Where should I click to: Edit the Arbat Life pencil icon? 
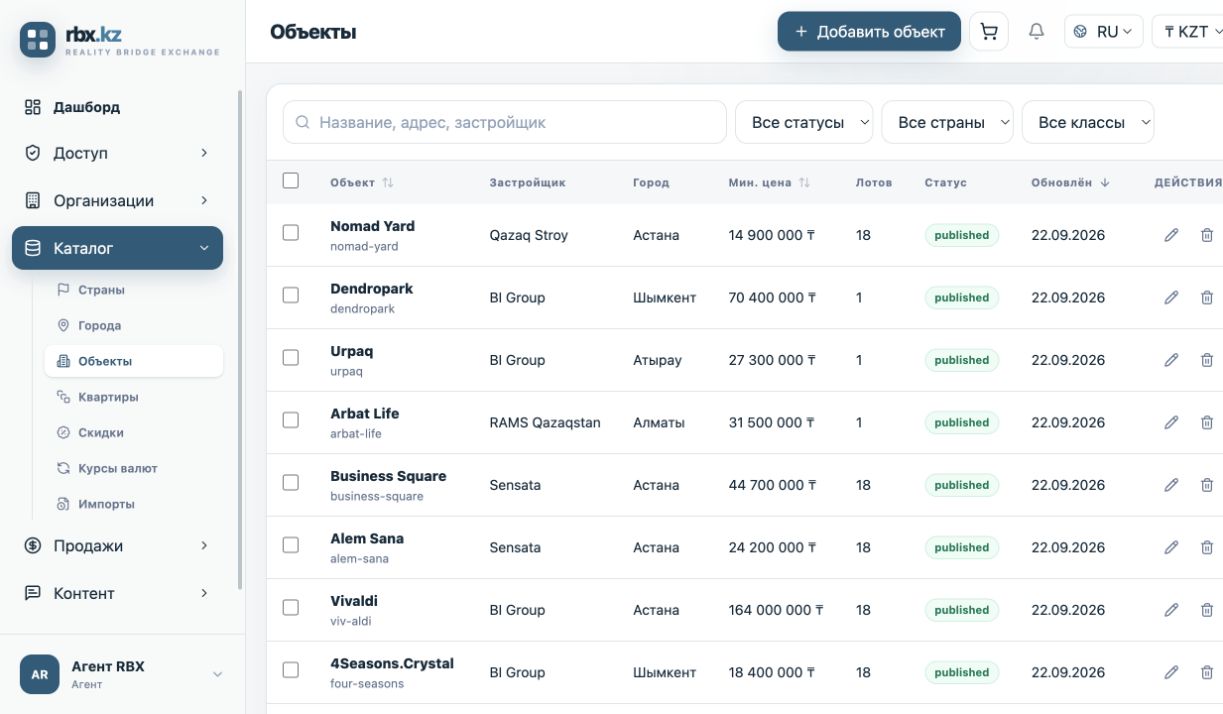1171,422
